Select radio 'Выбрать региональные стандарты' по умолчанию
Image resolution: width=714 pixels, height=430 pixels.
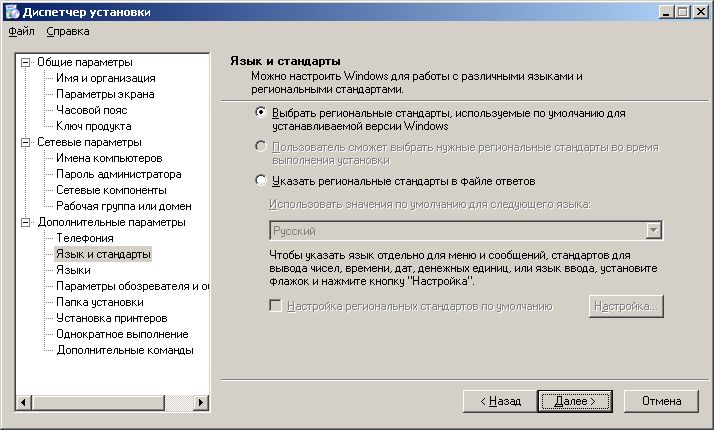(x=261, y=113)
